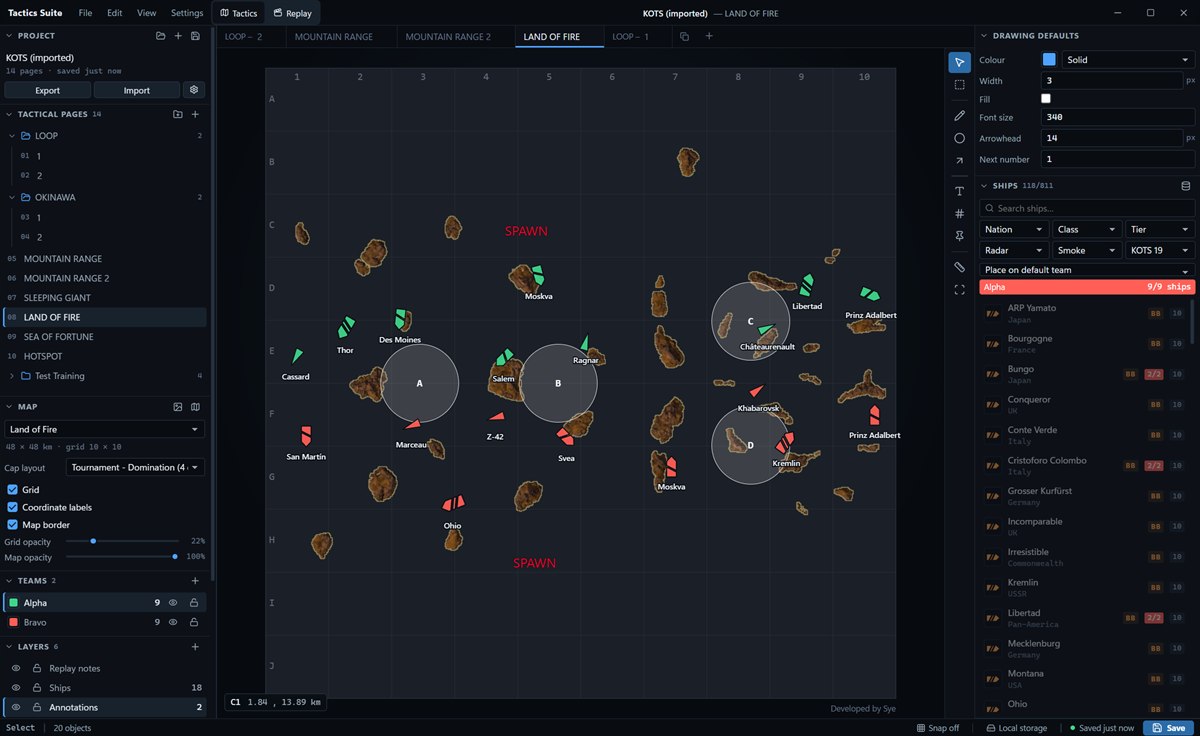
Task: Open the Tier filter dropdown
Action: pyautogui.click(x=1160, y=229)
